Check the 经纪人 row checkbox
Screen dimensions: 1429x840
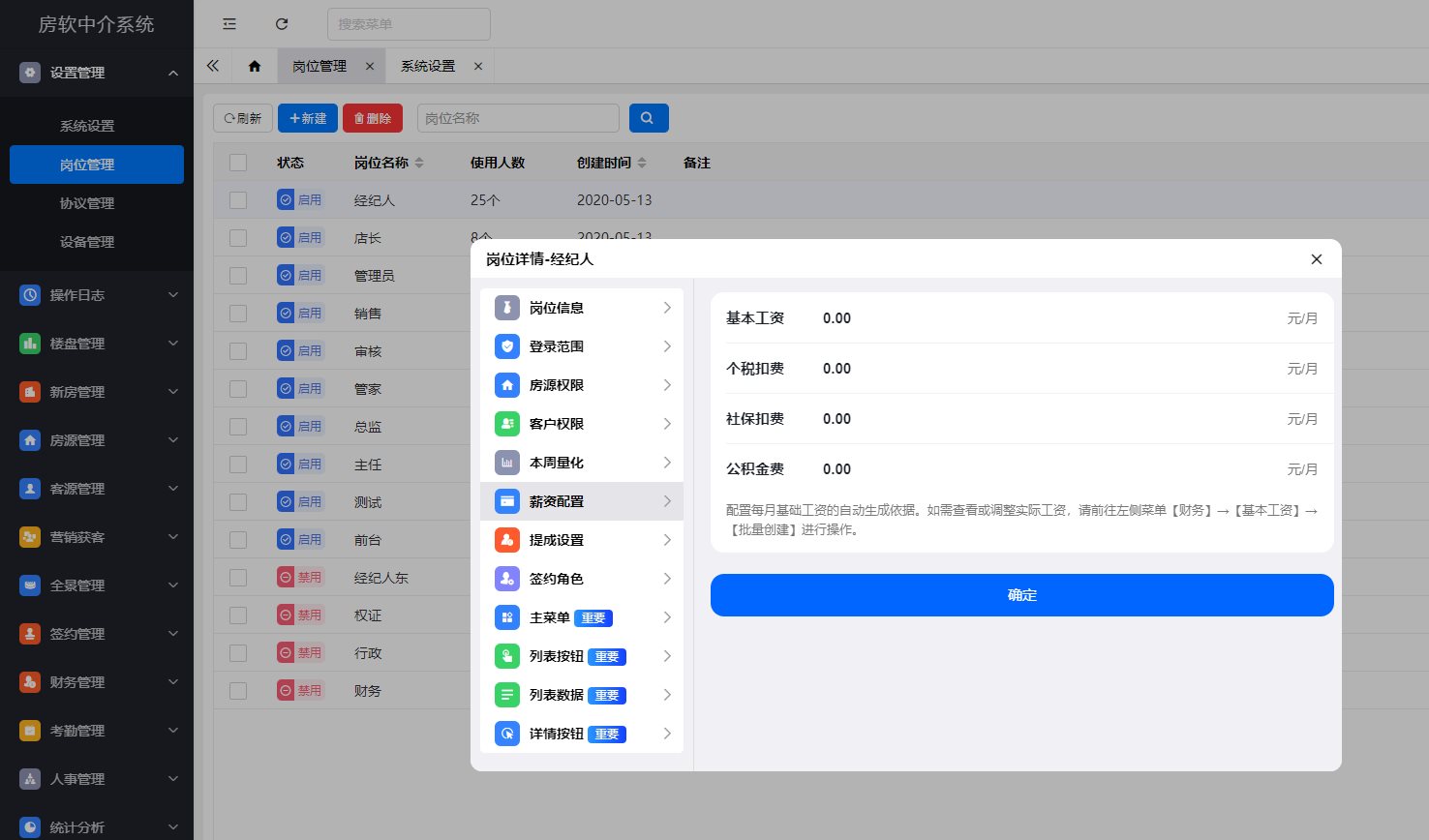(238, 200)
